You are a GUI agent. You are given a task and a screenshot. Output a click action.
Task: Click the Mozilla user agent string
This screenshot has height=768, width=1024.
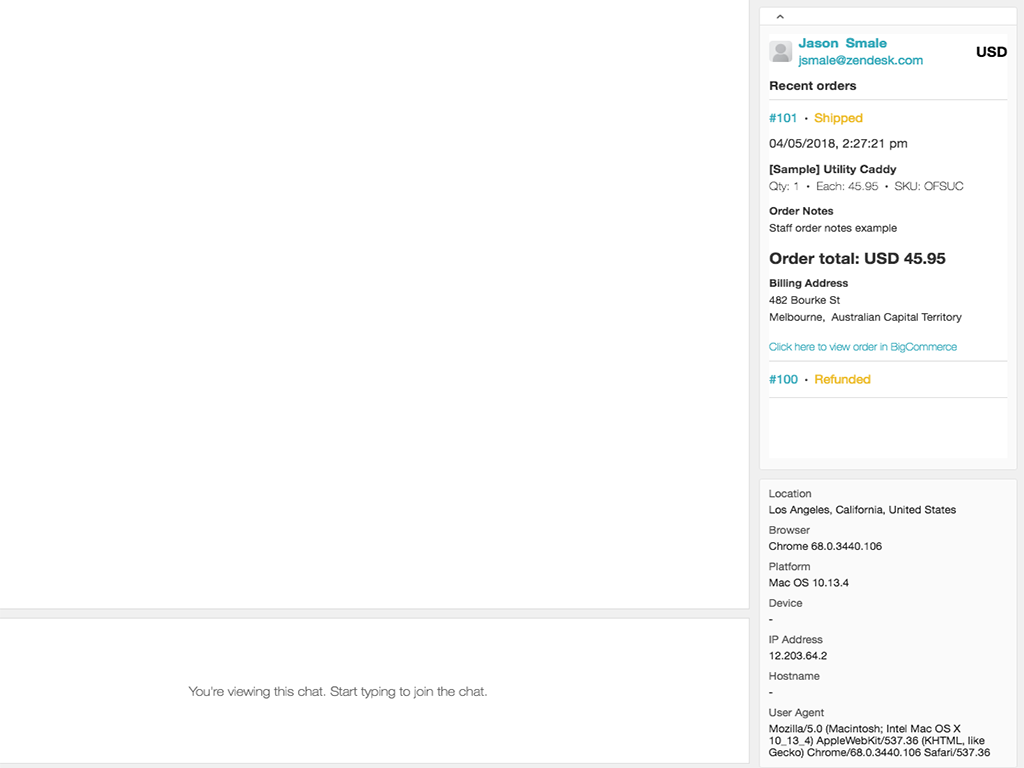878,740
